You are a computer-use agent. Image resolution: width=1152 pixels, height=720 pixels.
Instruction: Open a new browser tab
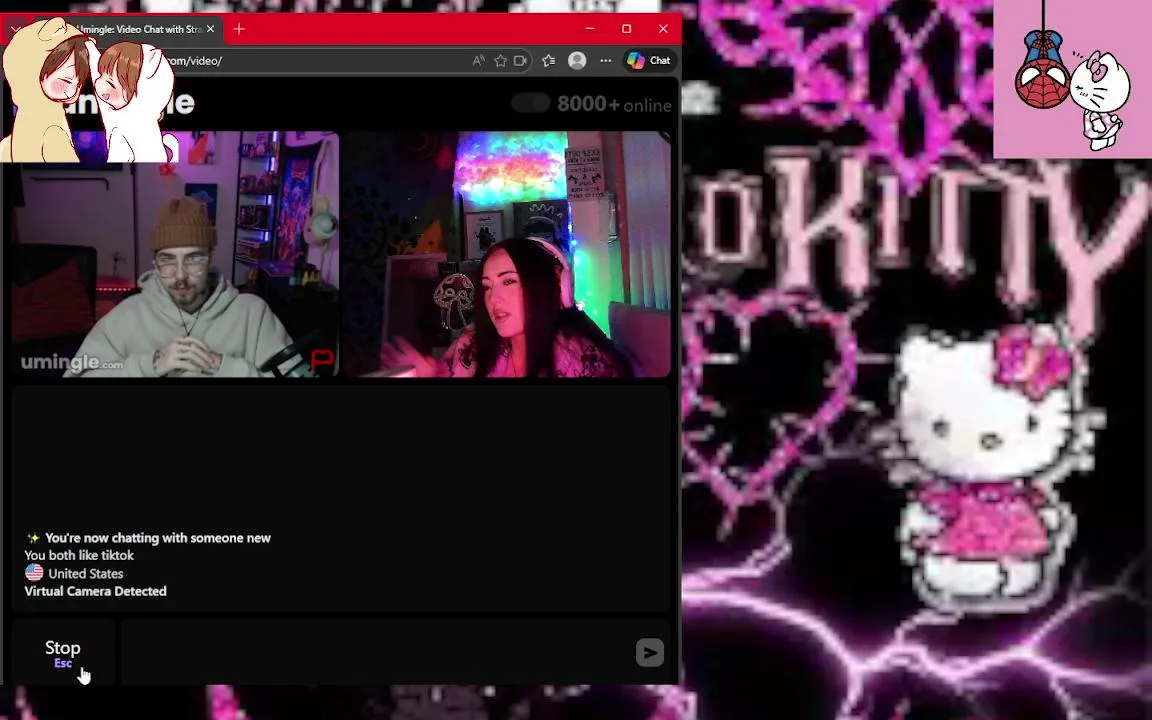[x=239, y=29]
